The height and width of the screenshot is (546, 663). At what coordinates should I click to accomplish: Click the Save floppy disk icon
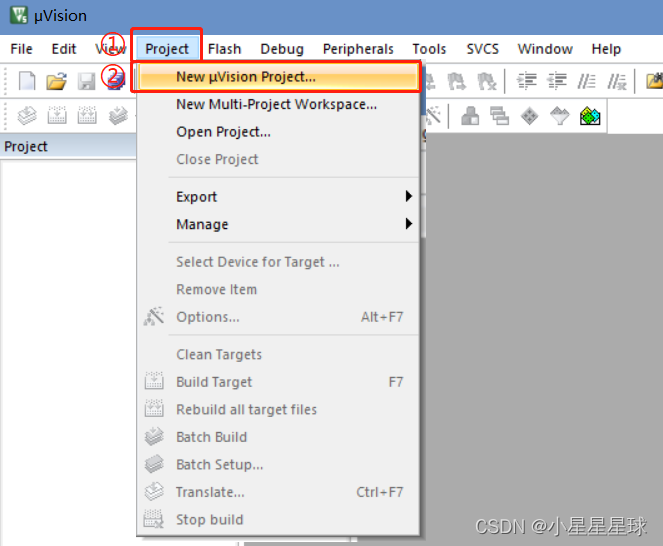point(86,81)
